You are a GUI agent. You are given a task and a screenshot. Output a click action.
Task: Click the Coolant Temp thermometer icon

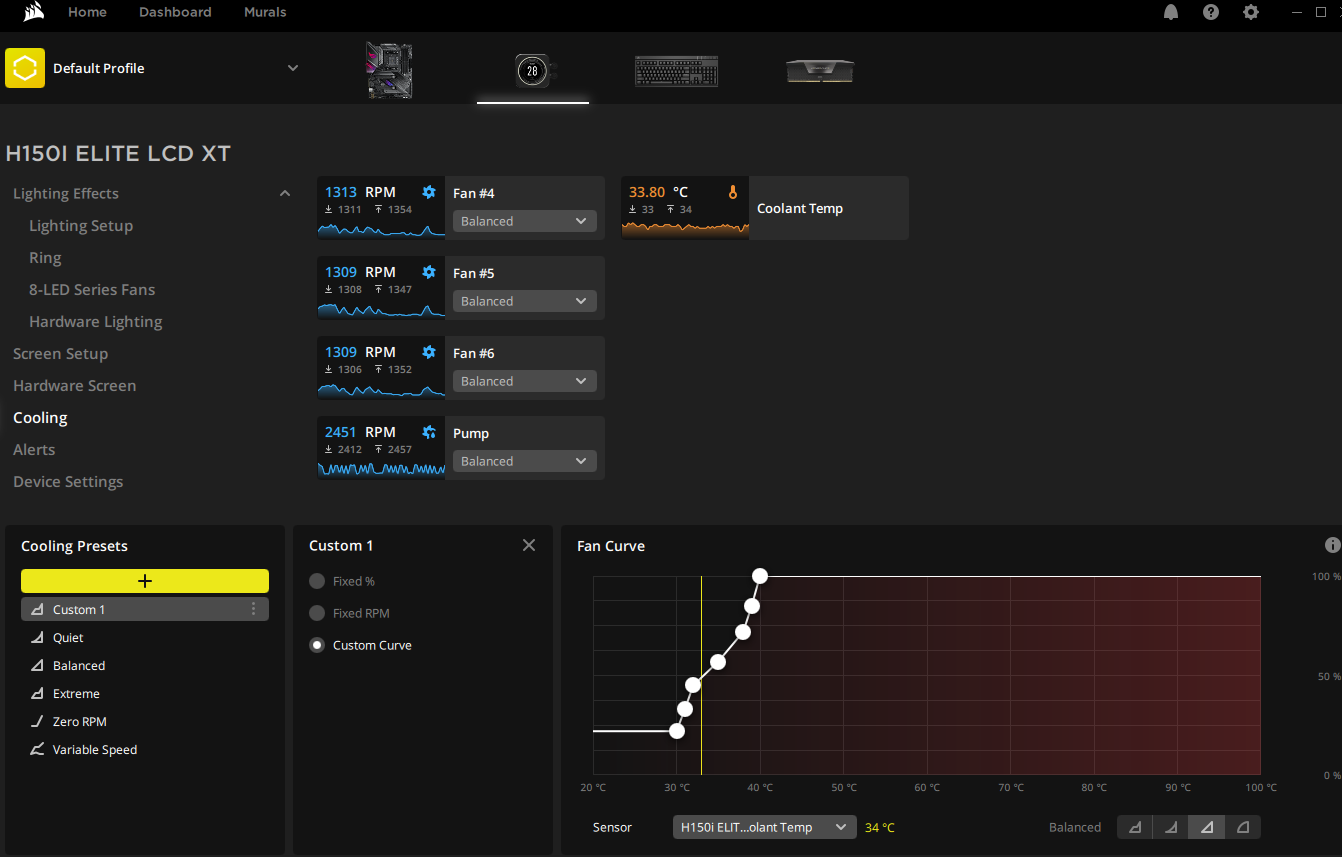(733, 192)
